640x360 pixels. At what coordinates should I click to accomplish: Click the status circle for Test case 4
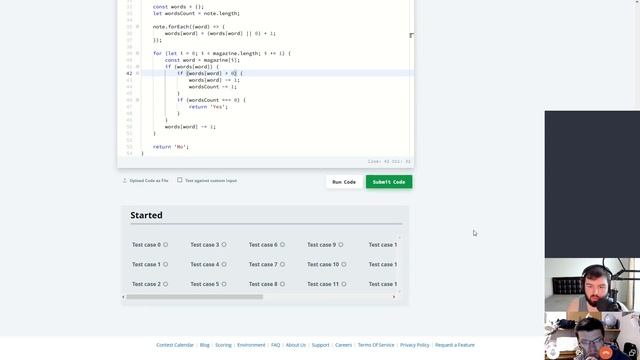pyautogui.click(x=224, y=264)
